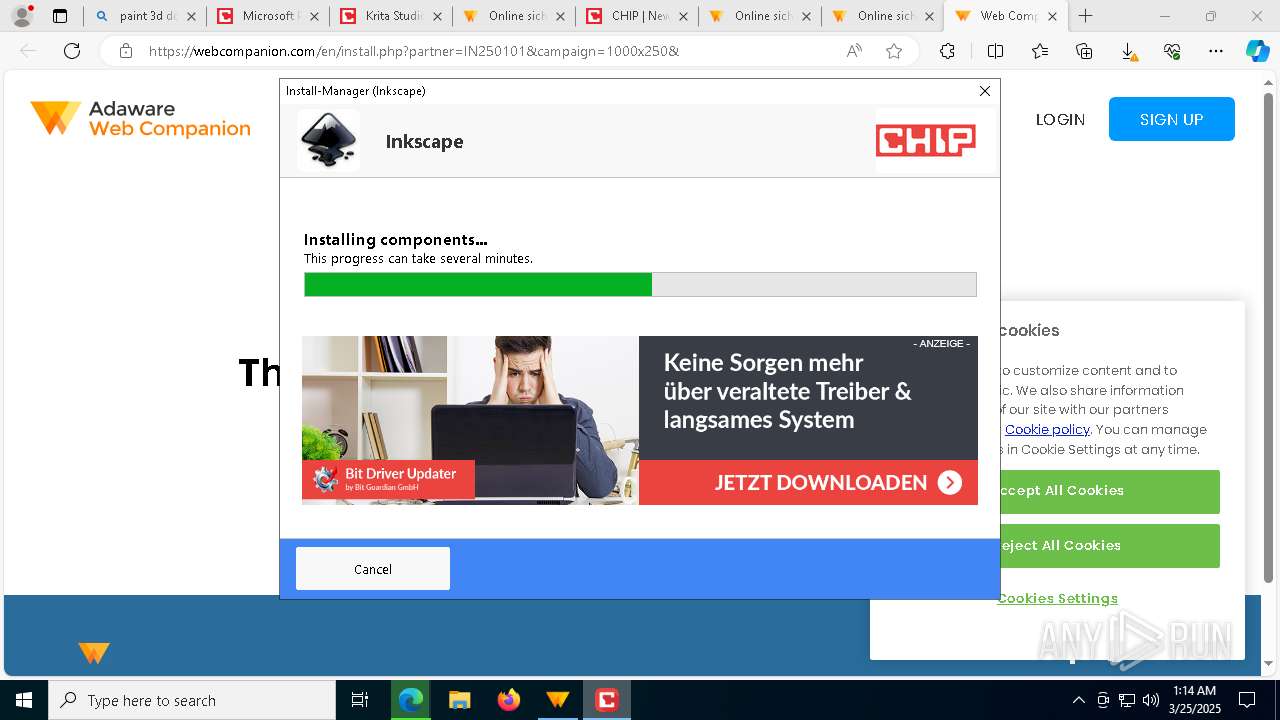The width and height of the screenshot is (1280, 720).
Task: Click the SIGN UP button
Action: (x=1172, y=119)
